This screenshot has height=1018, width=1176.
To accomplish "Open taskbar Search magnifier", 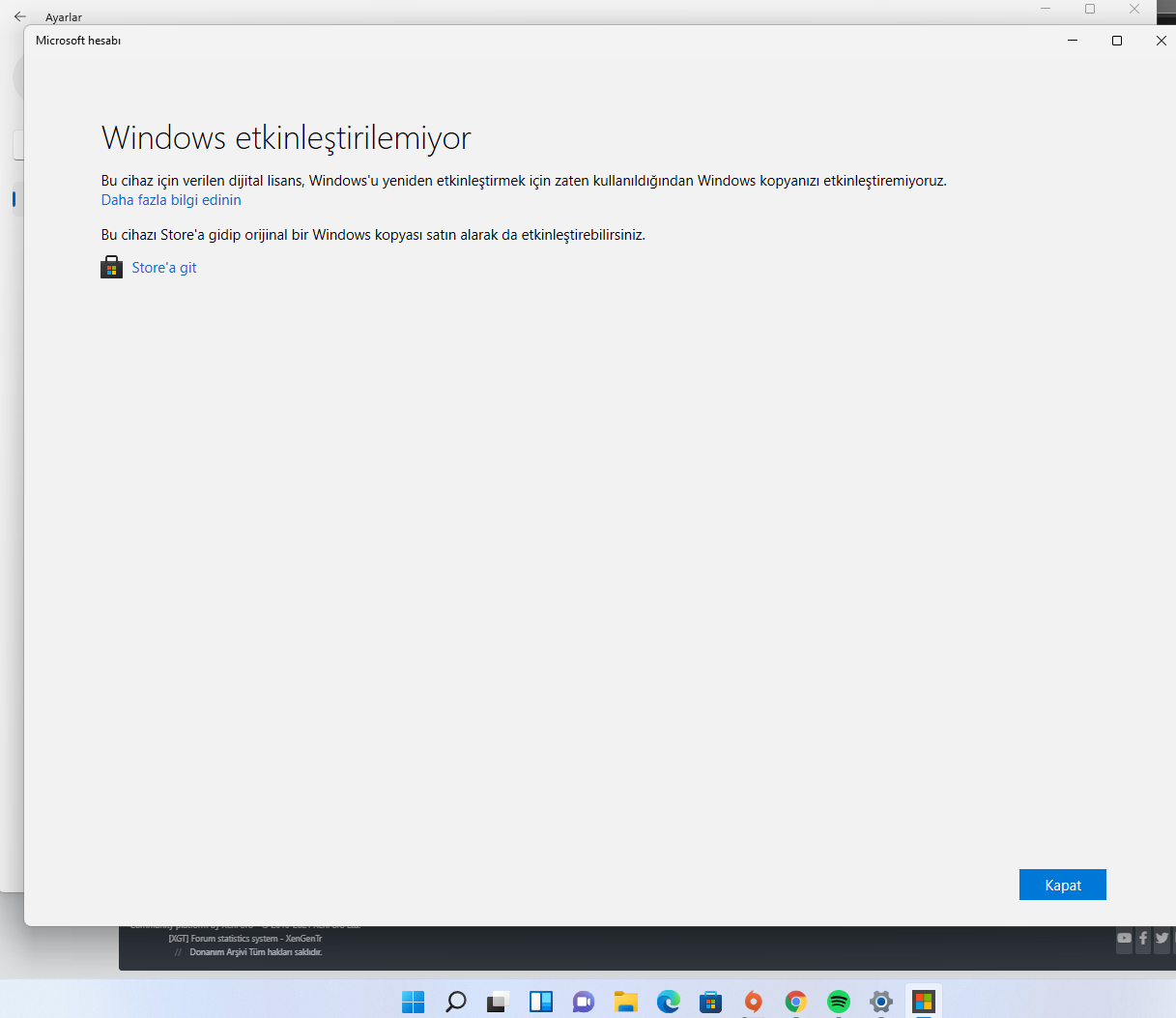I will pos(455,1002).
